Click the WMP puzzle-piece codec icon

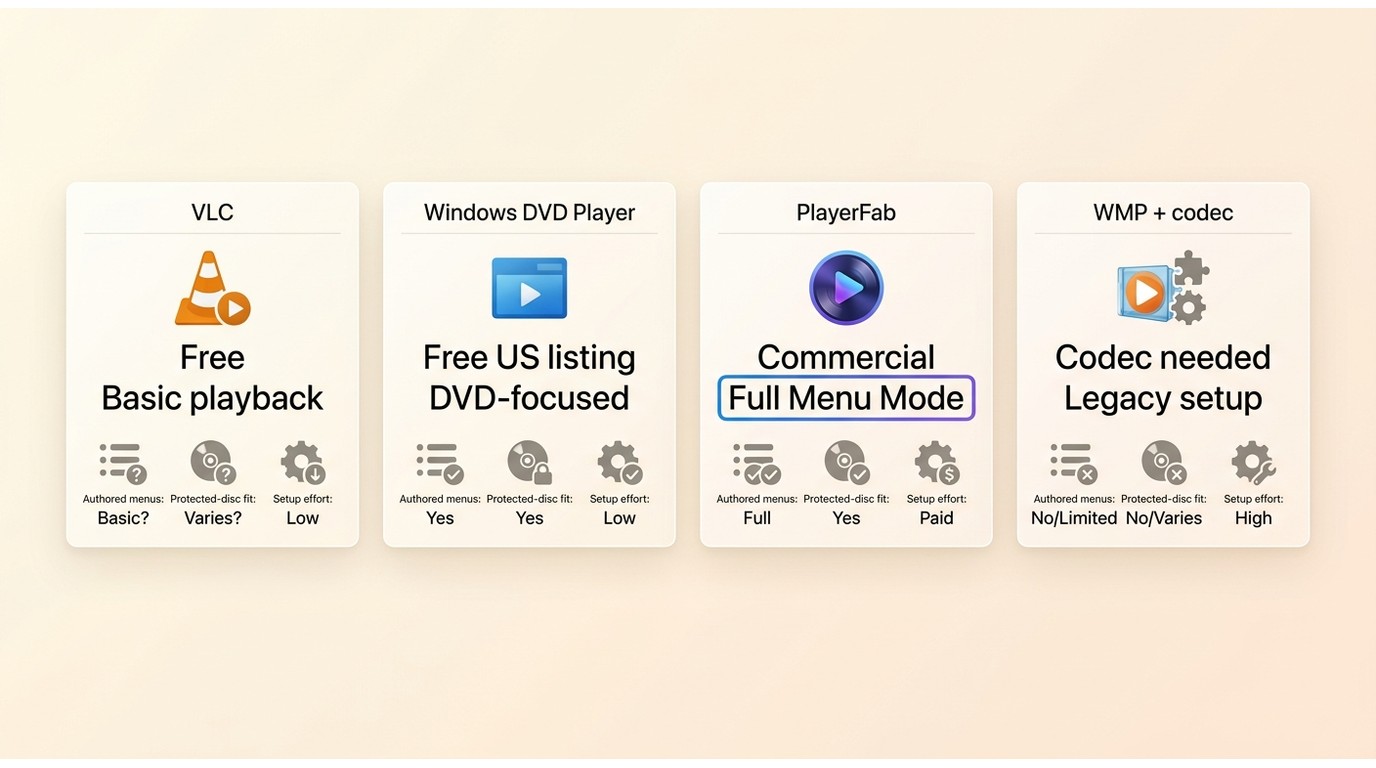[x=1163, y=288]
